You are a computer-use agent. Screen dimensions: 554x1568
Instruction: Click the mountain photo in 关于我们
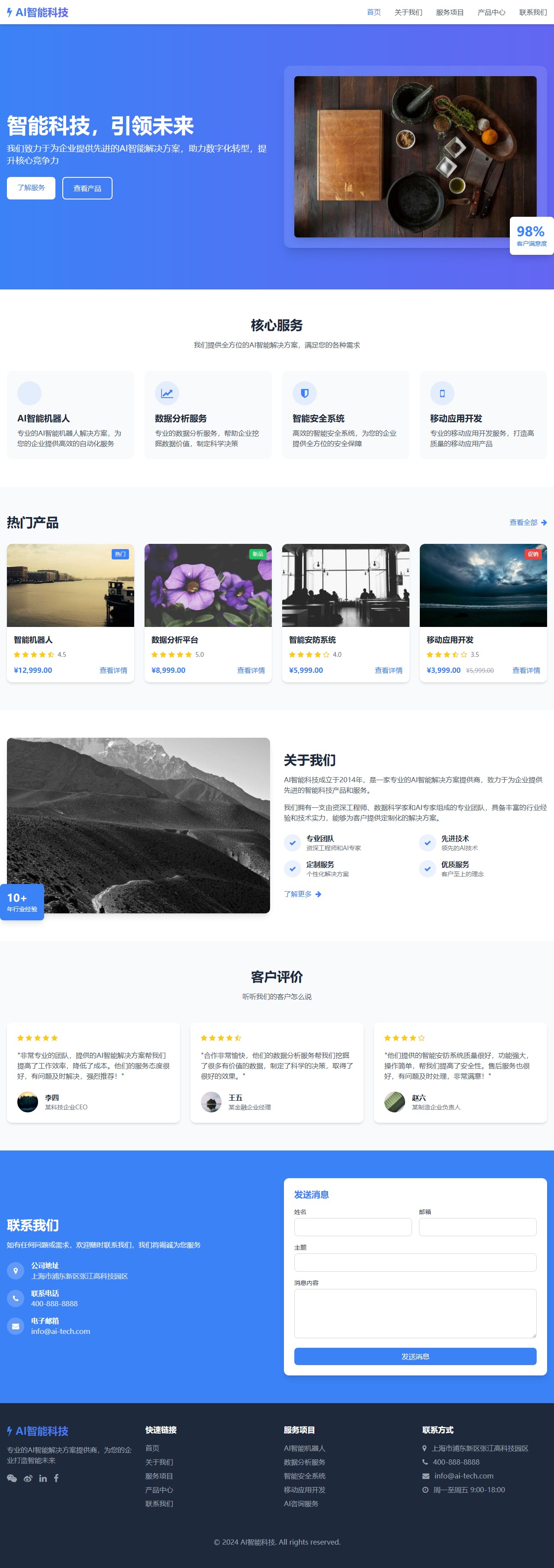[x=138, y=826]
